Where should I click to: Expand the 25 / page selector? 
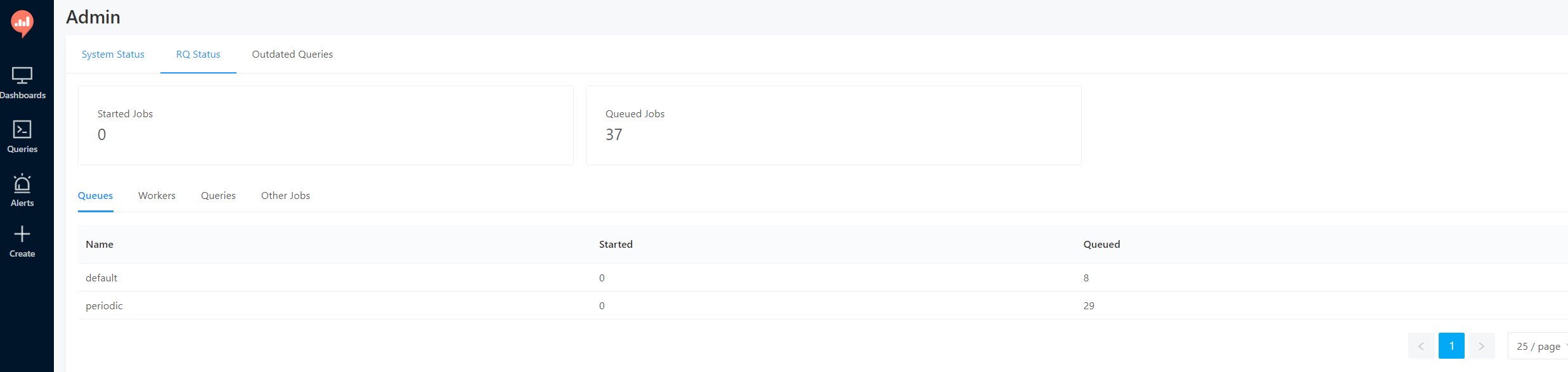[x=1539, y=346]
